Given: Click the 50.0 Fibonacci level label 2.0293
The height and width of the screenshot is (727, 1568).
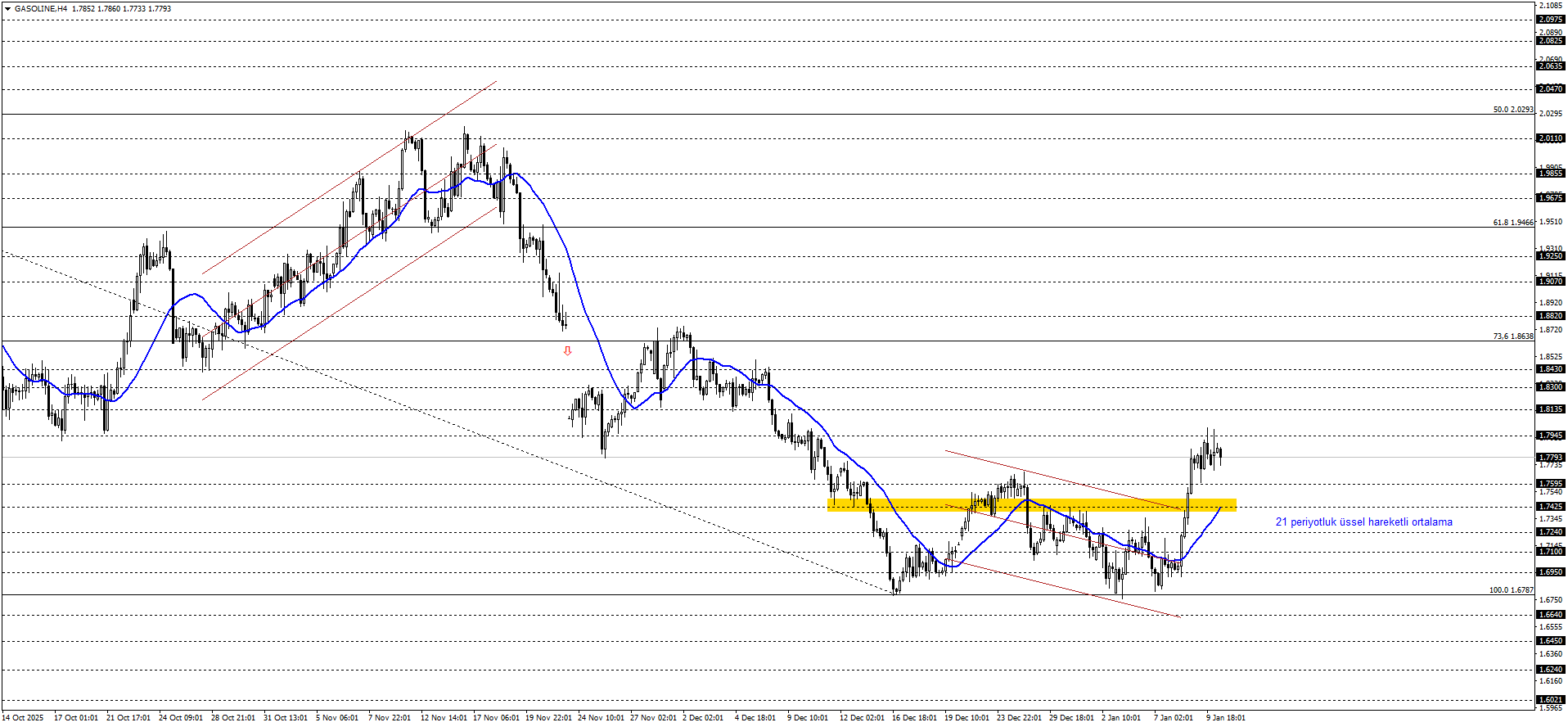Looking at the screenshot, I should pos(1512,110).
